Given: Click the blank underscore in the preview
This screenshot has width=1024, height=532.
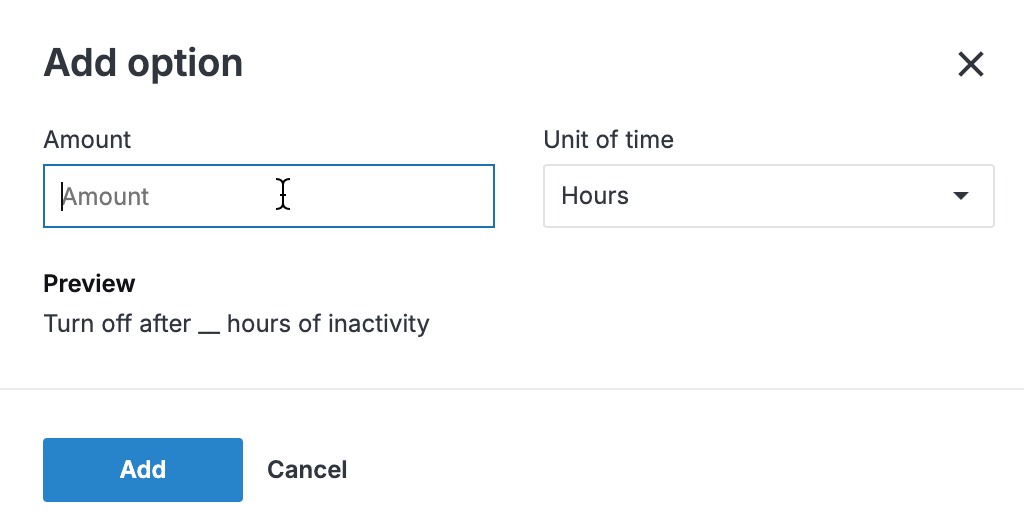Looking at the screenshot, I should 208,328.
